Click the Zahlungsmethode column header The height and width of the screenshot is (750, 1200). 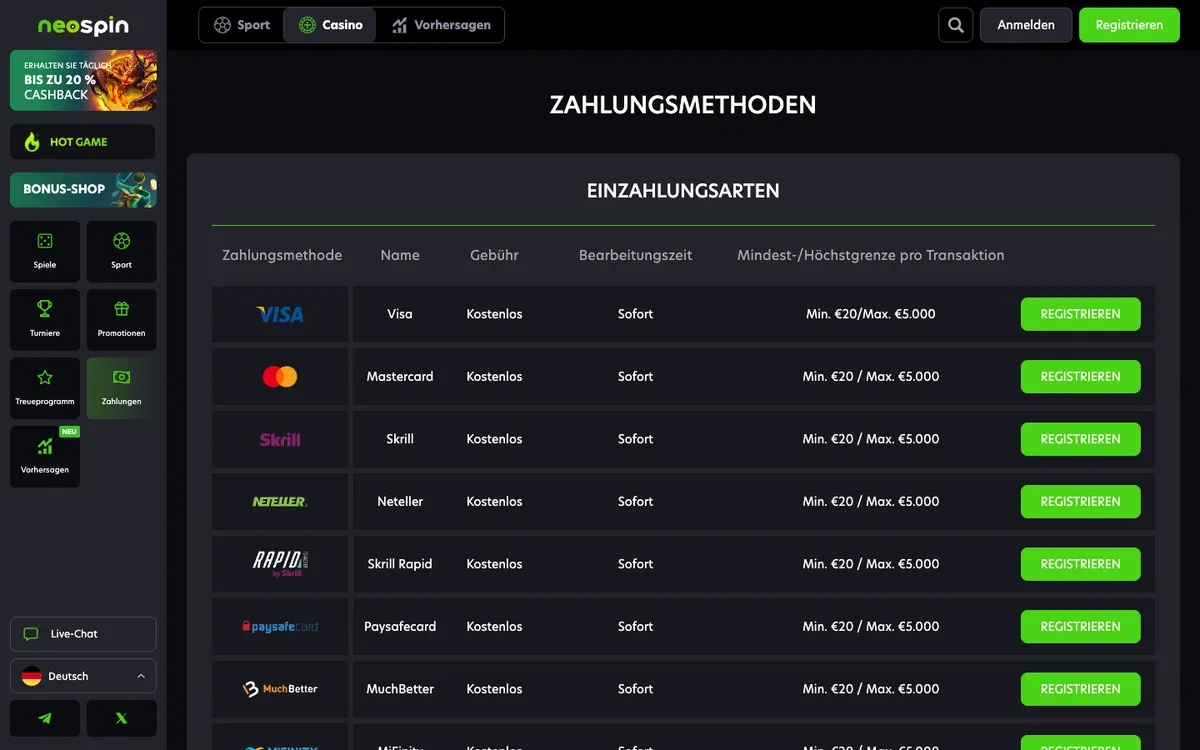point(282,255)
